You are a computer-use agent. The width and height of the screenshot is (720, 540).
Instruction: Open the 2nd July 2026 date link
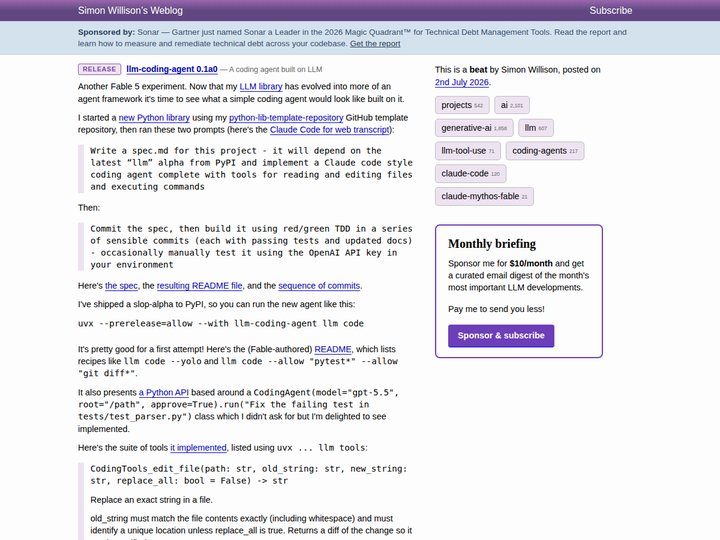click(x=461, y=82)
